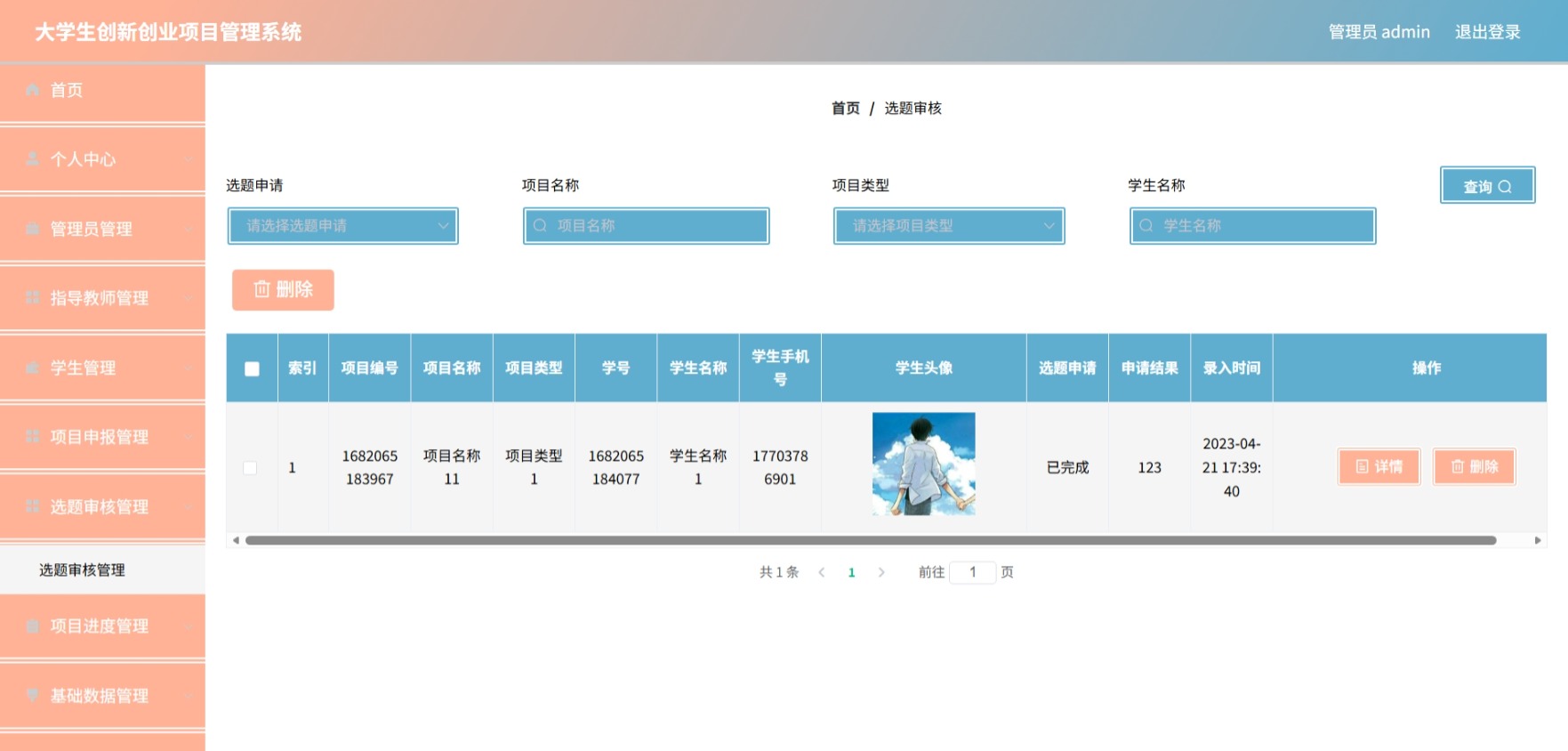The height and width of the screenshot is (751, 1568).
Task: Click the grid icon beside 项目申报管理
Action: pyautogui.click(x=33, y=436)
